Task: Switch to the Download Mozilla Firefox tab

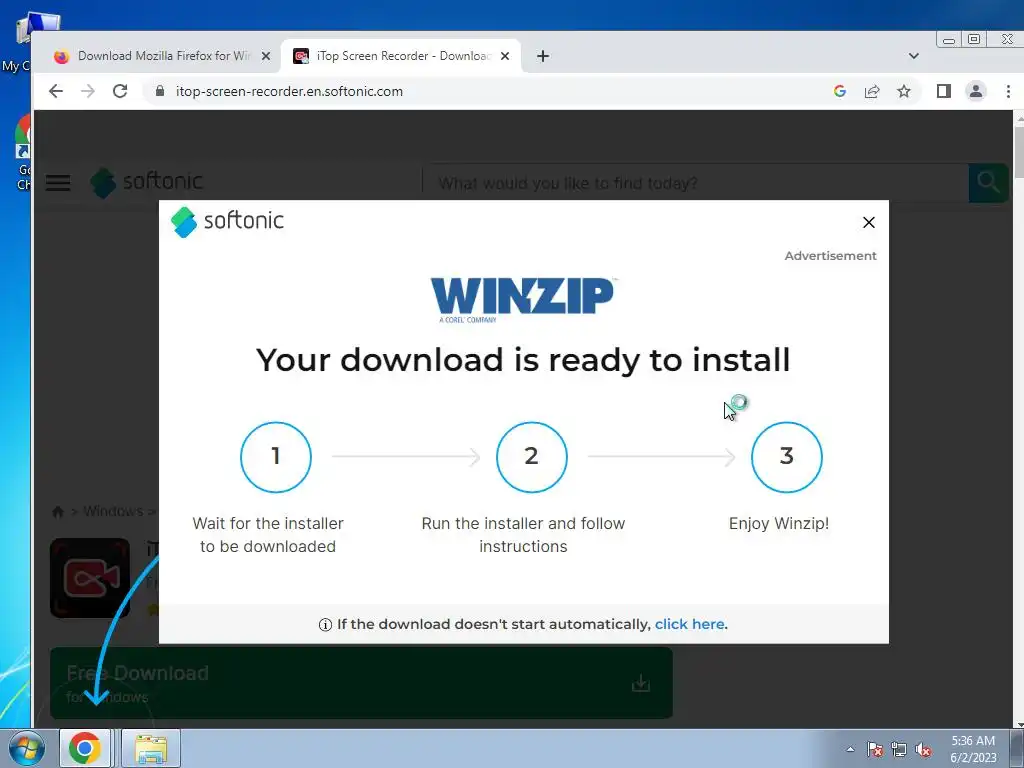Action: pyautogui.click(x=163, y=56)
